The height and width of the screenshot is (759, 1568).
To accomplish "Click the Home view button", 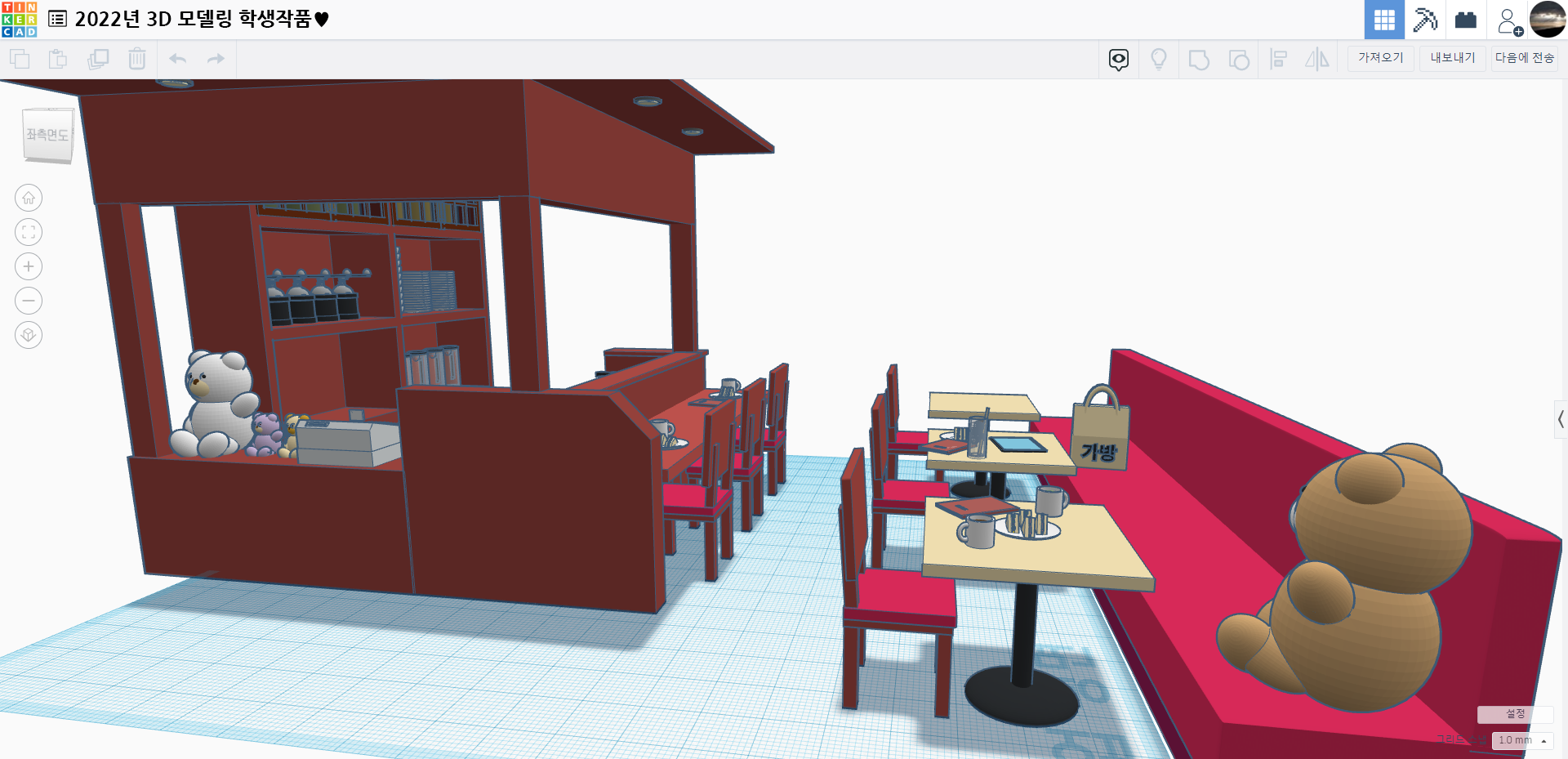I will (29, 198).
